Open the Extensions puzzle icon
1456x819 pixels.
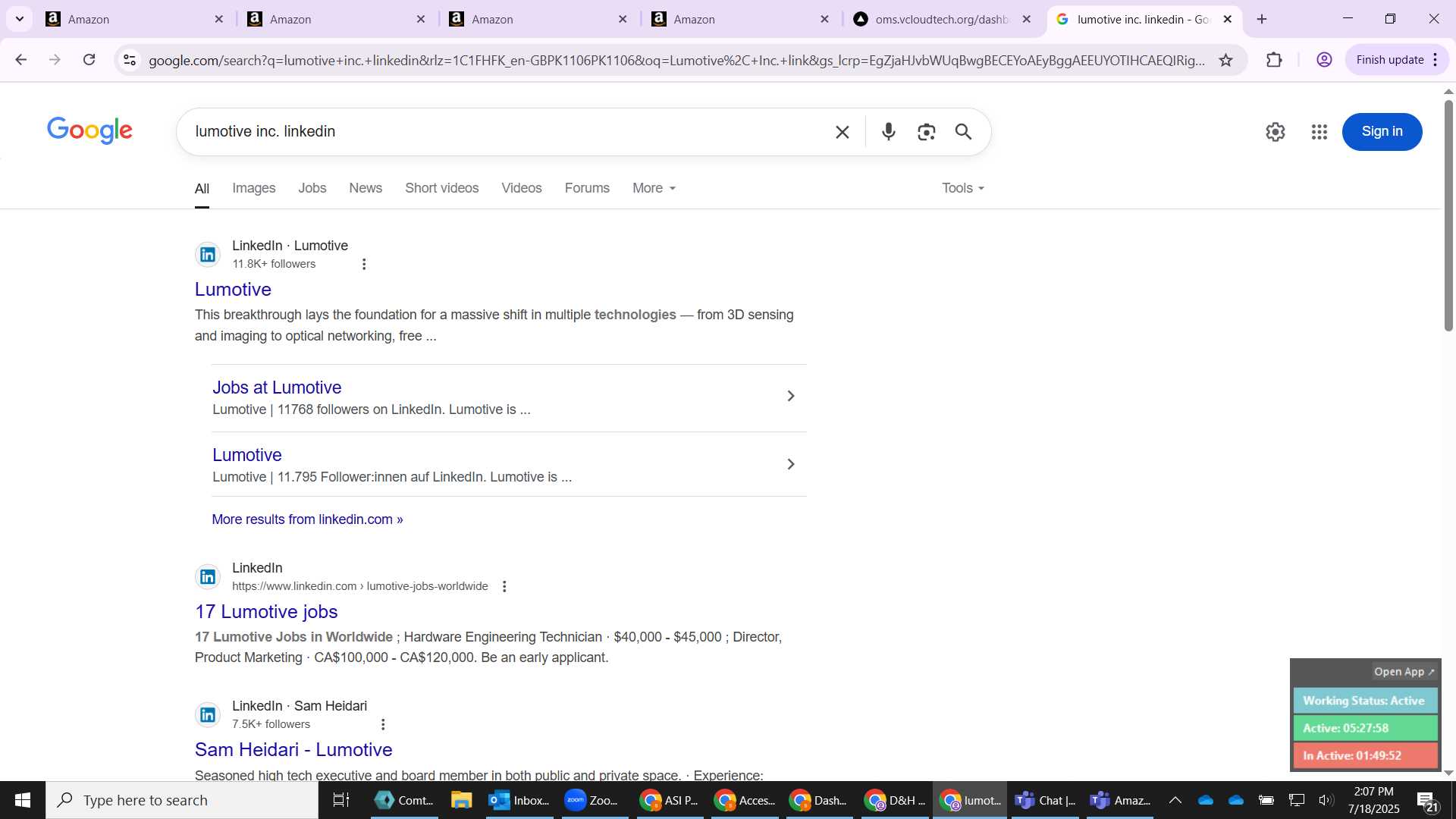tap(1274, 60)
